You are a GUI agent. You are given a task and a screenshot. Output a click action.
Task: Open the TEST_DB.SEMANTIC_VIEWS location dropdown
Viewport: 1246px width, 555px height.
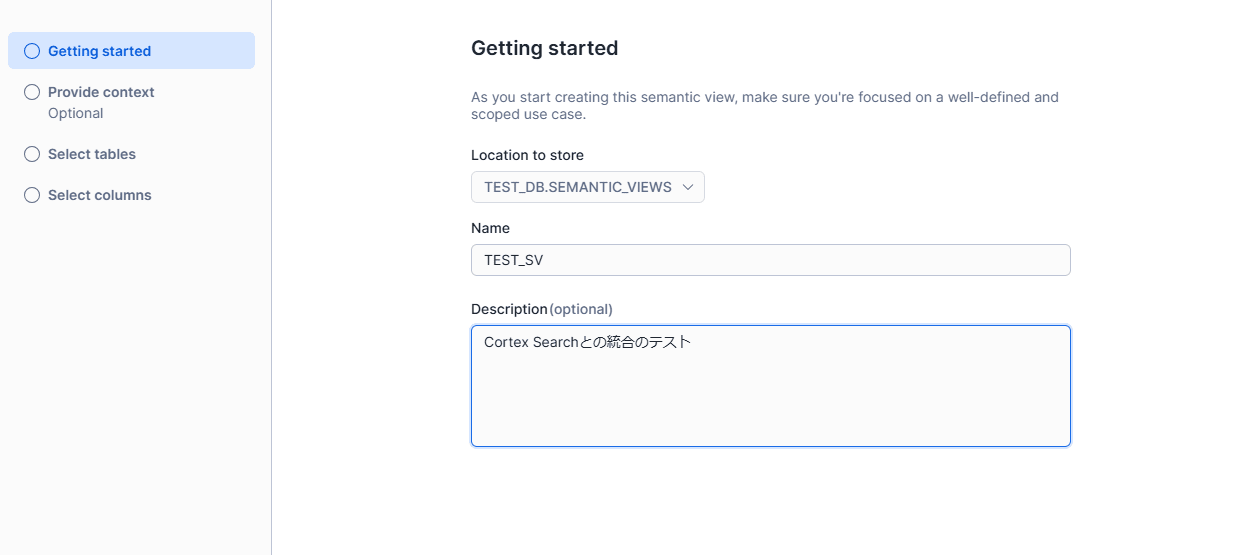point(578,187)
